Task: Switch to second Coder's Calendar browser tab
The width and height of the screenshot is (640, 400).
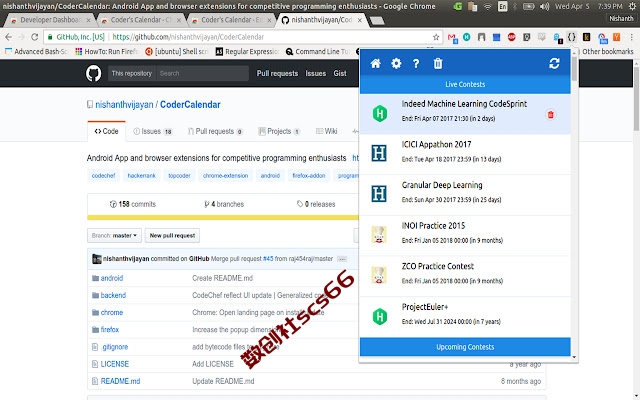Action: (141, 20)
